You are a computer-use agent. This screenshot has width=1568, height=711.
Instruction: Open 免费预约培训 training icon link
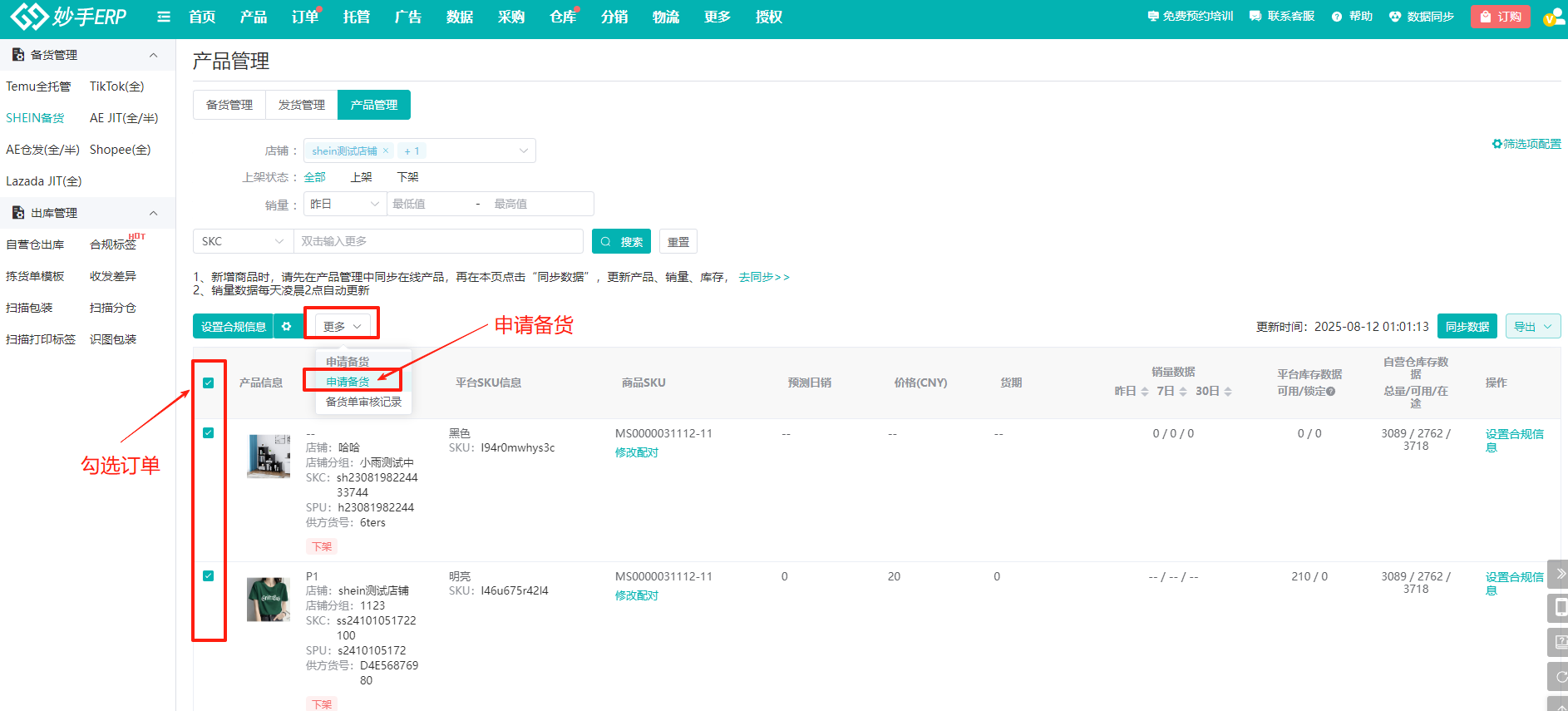tap(1190, 16)
